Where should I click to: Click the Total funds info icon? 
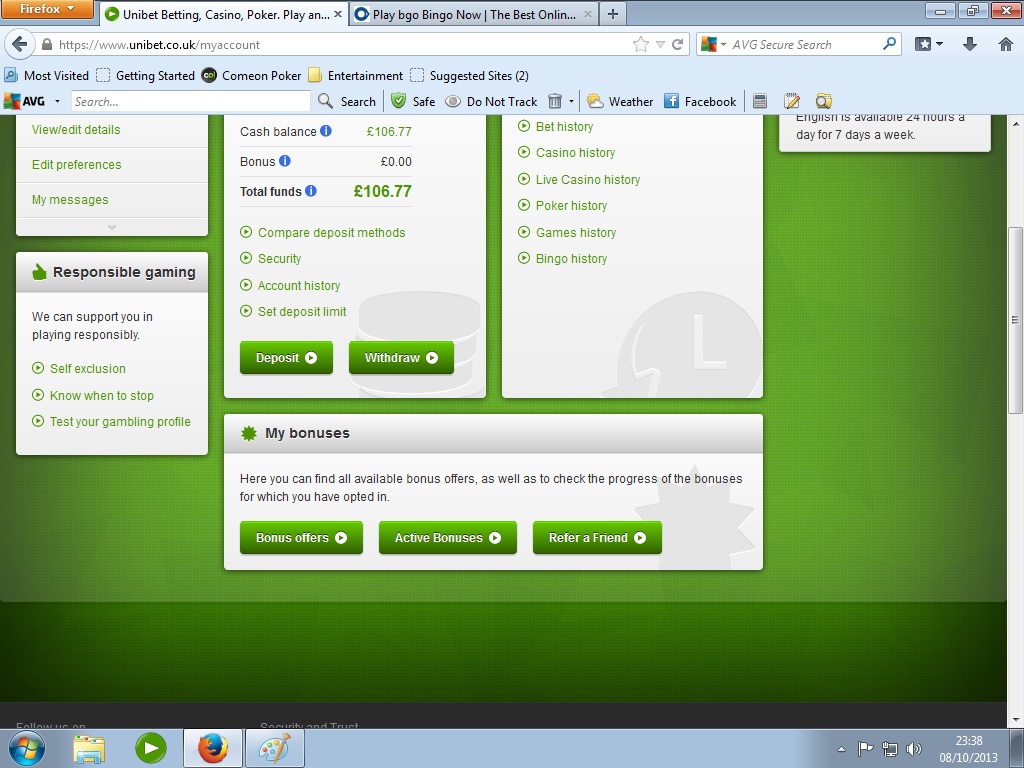click(x=311, y=191)
